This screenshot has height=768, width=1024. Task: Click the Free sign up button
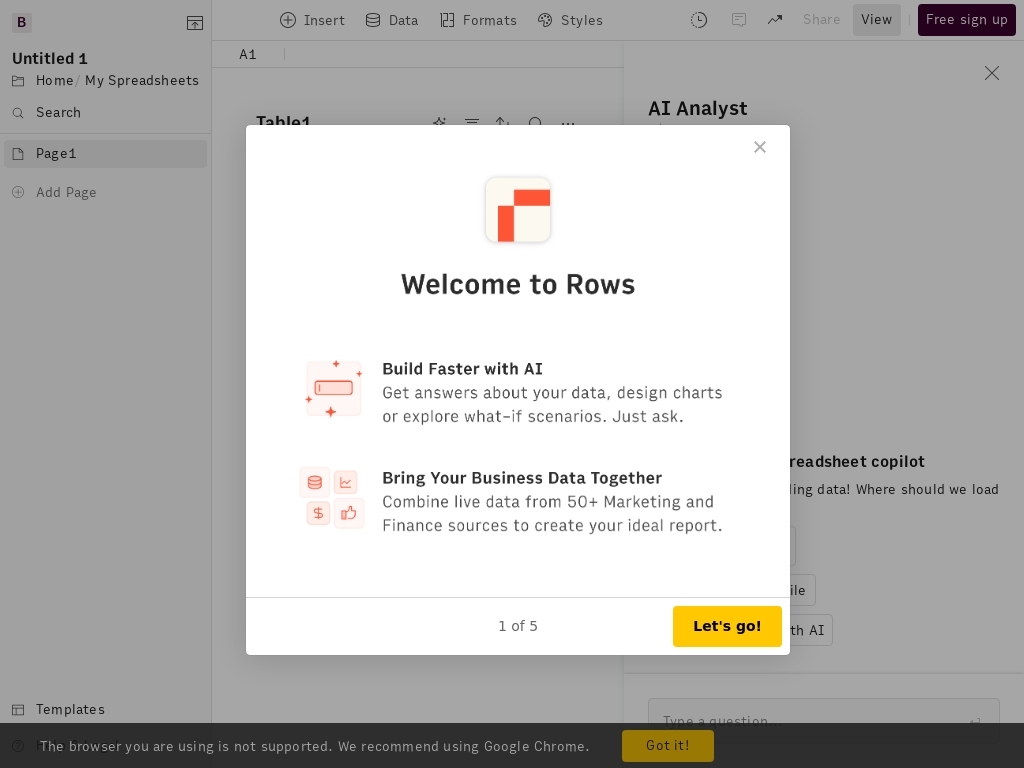click(967, 20)
